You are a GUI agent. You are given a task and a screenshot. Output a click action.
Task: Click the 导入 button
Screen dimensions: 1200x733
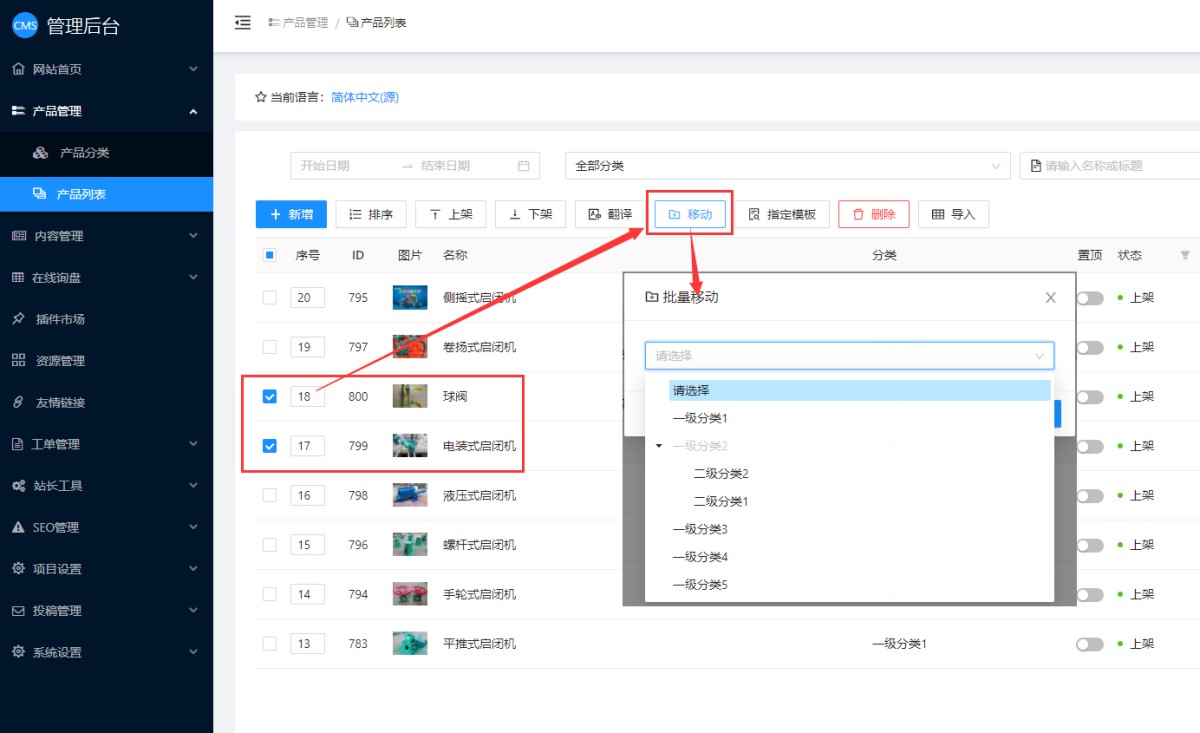[x=953, y=214]
